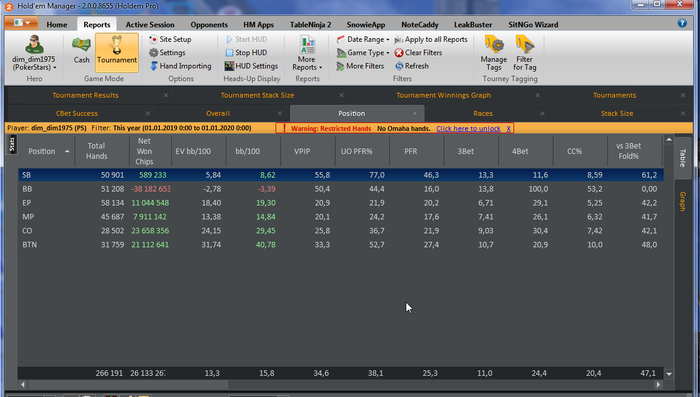Open the SnowieApp tab

coord(366,25)
